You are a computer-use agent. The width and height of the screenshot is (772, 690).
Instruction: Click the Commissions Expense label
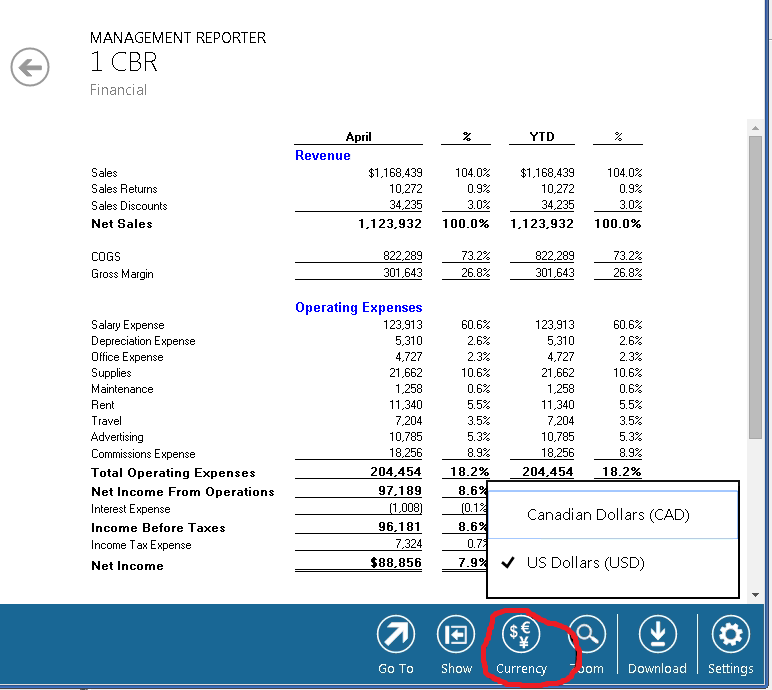pyautogui.click(x=143, y=454)
